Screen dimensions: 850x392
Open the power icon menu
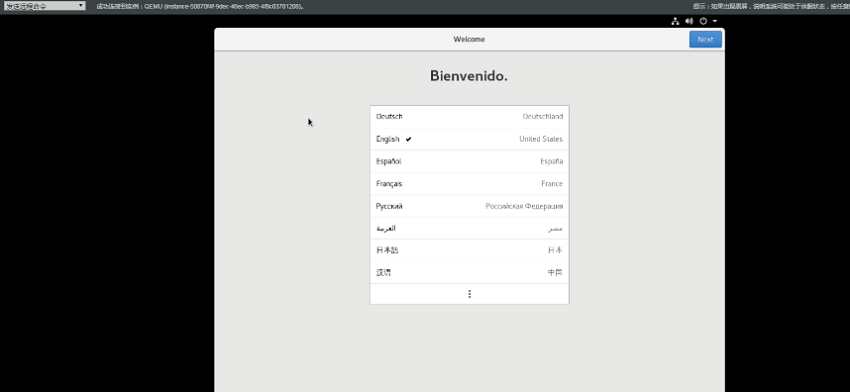[704, 21]
